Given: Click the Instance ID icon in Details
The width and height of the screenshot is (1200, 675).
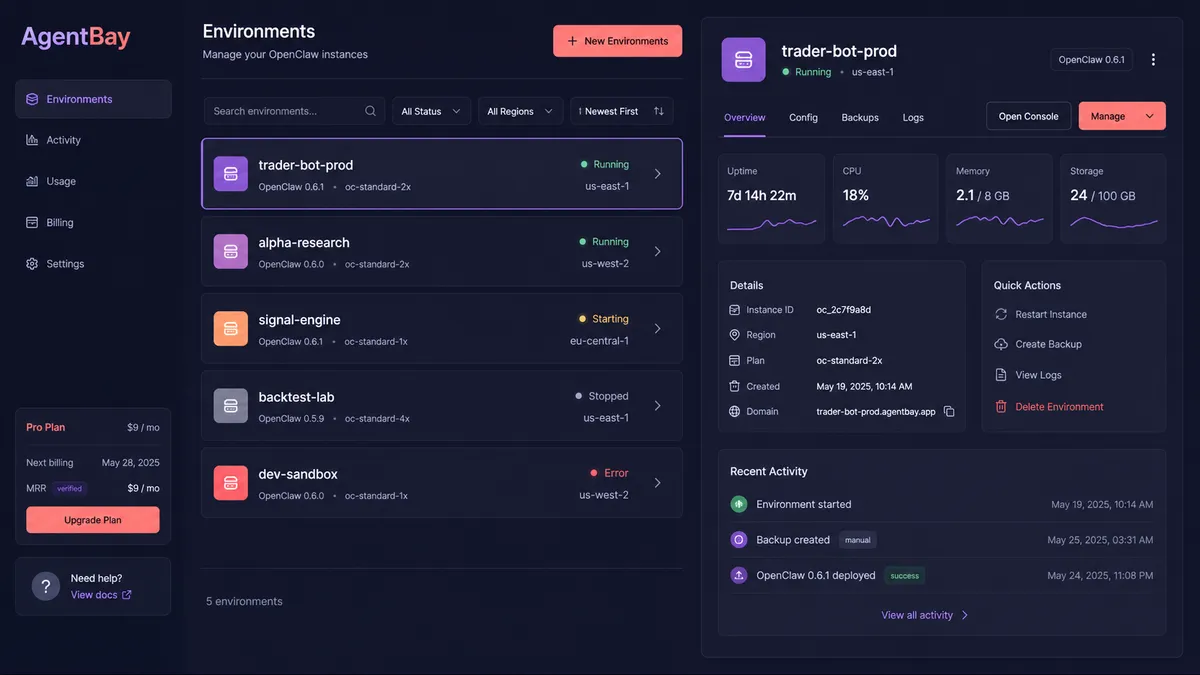Looking at the screenshot, I should point(735,310).
